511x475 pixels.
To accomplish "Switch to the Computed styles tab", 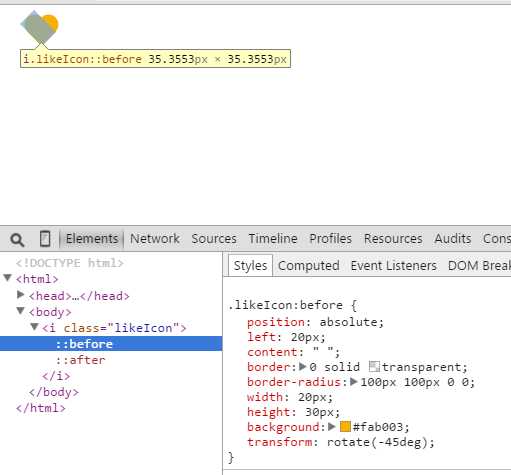I will [x=309, y=266].
